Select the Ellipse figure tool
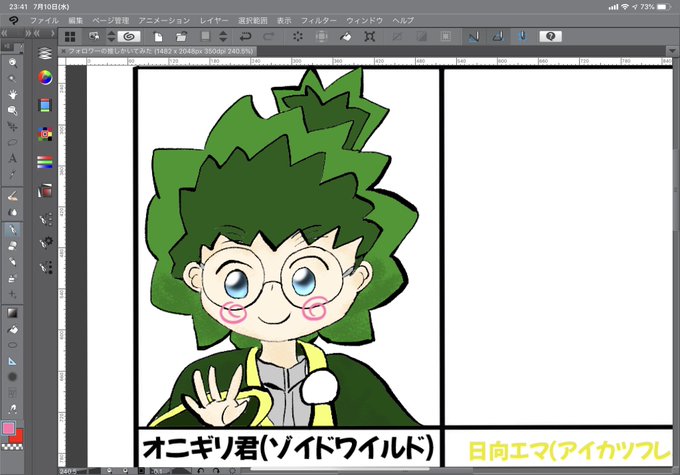Screen dimensions: 680x475 (13, 345)
